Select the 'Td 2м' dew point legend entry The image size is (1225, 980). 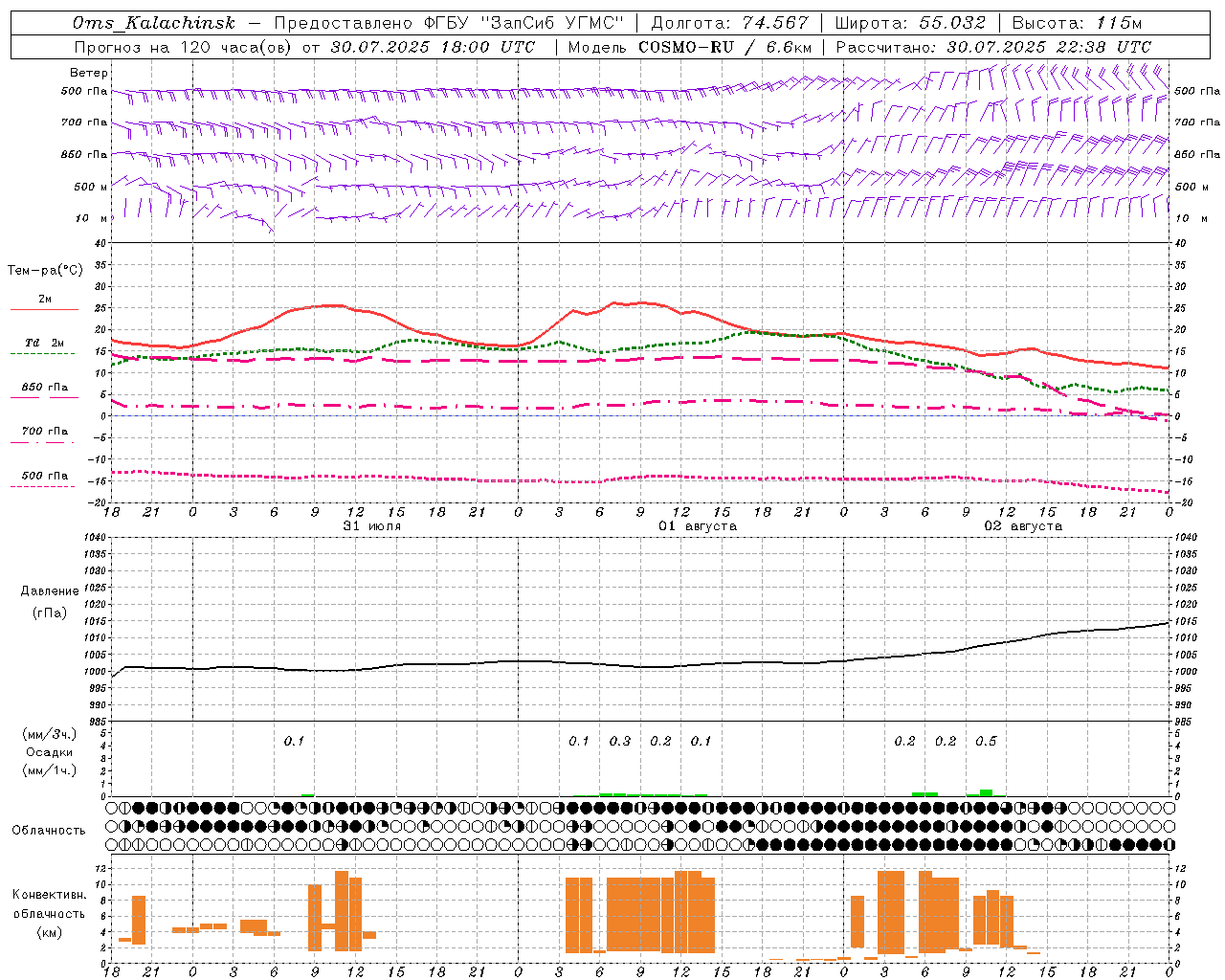click(45, 343)
